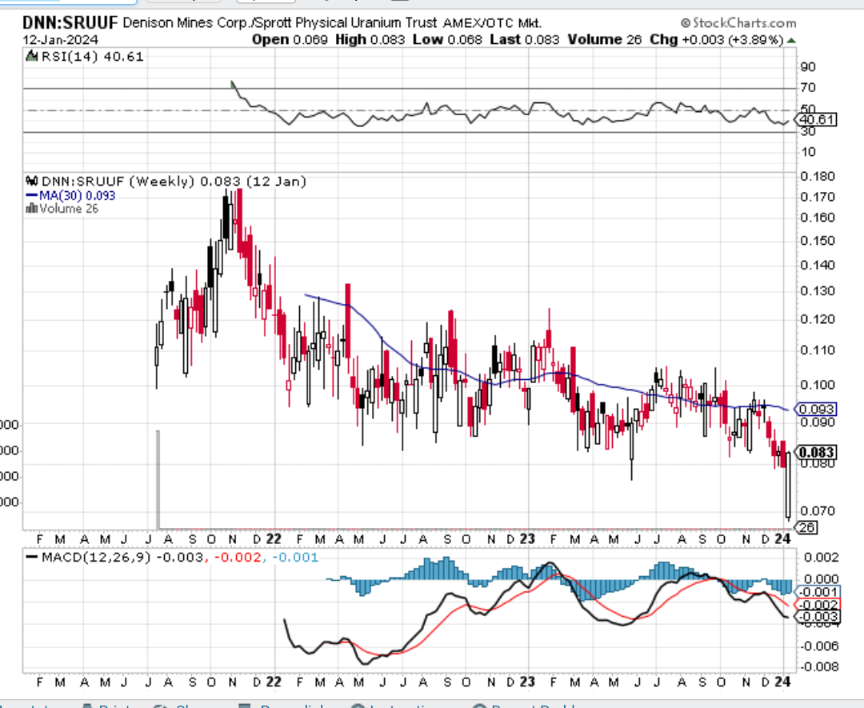This screenshot has height=708, width=864.
Task: Click the Chg +0.003 (+3.89%) value
Action: coord(717,40)
